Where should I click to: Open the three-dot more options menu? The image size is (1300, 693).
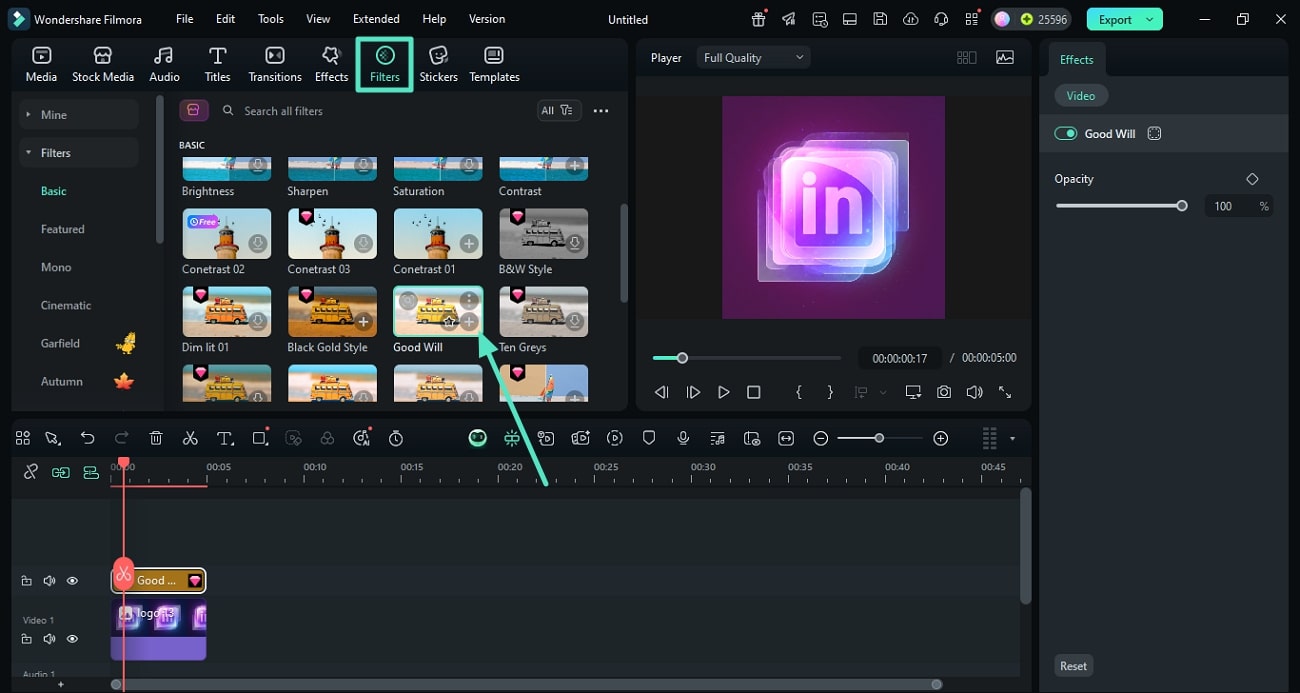pyautogui.click(x=601, y=111)
